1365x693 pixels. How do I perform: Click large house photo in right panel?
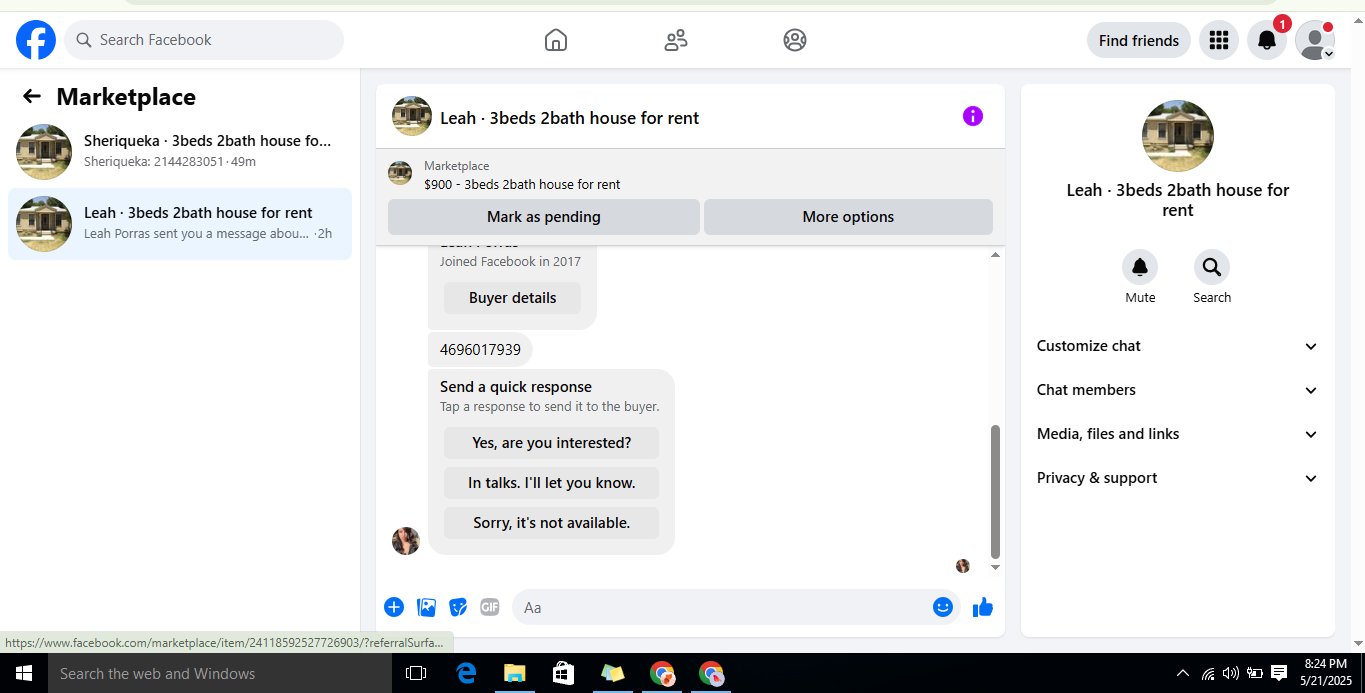pos(1178,136)
